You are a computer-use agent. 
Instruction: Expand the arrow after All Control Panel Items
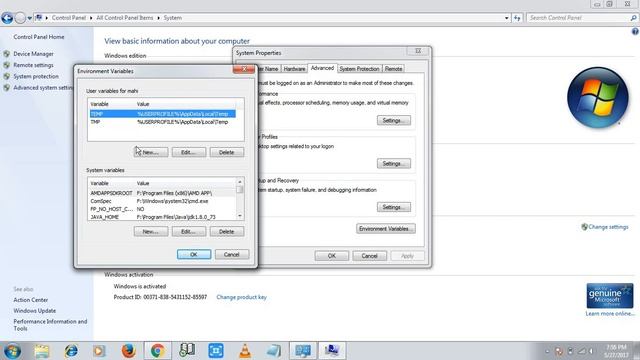click(158, 18)
